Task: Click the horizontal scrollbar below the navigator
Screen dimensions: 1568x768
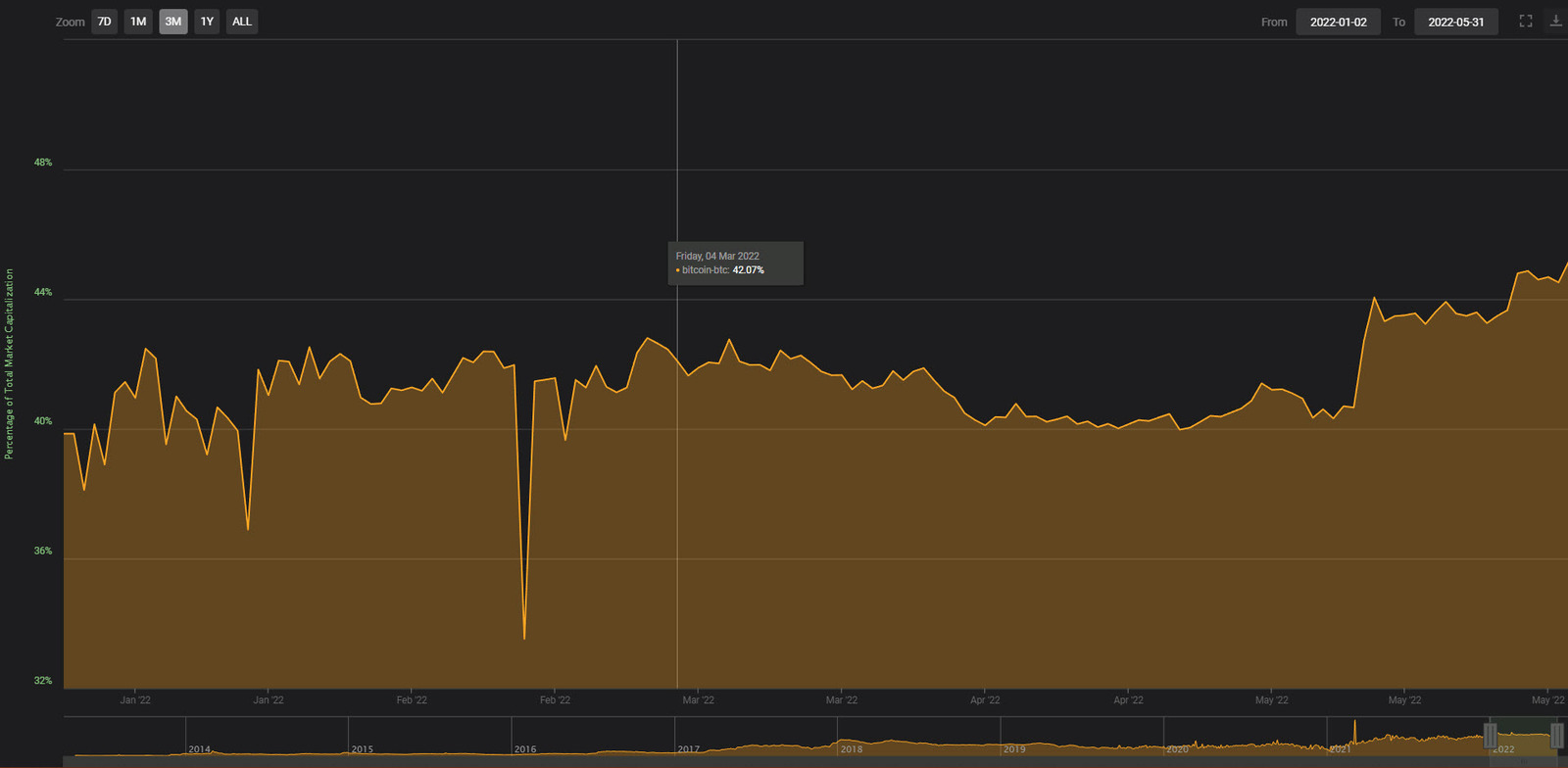Action: [784, 761]
